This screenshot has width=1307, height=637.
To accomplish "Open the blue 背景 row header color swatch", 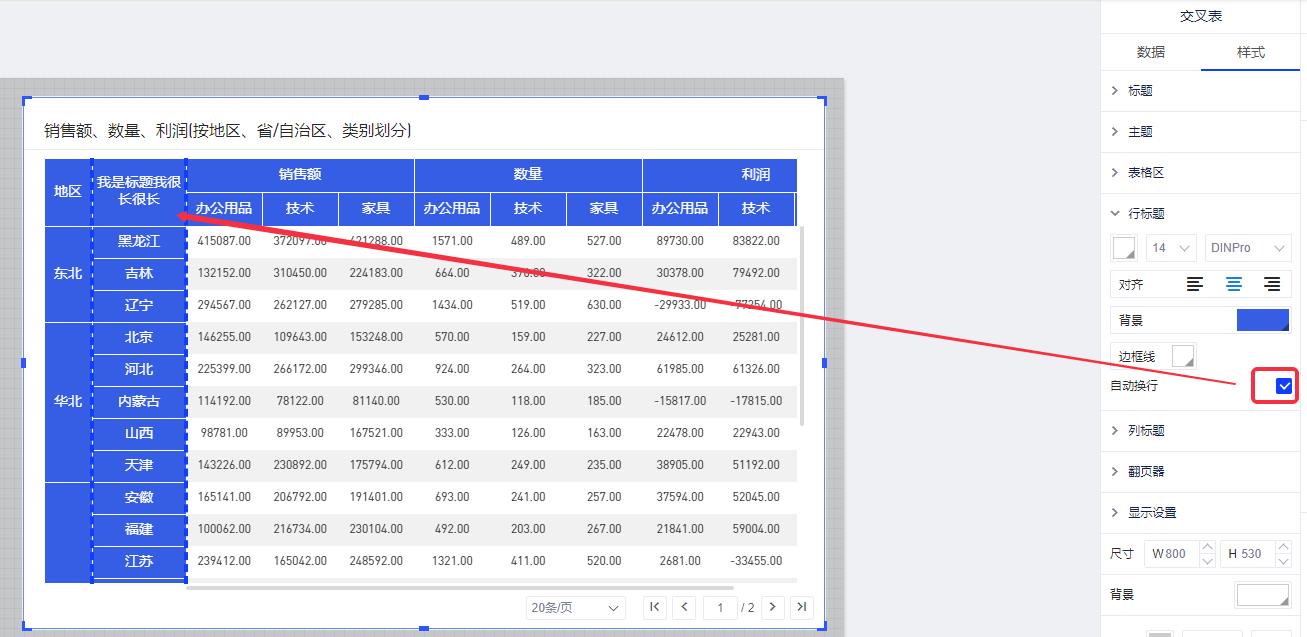I will (1263, 320).
